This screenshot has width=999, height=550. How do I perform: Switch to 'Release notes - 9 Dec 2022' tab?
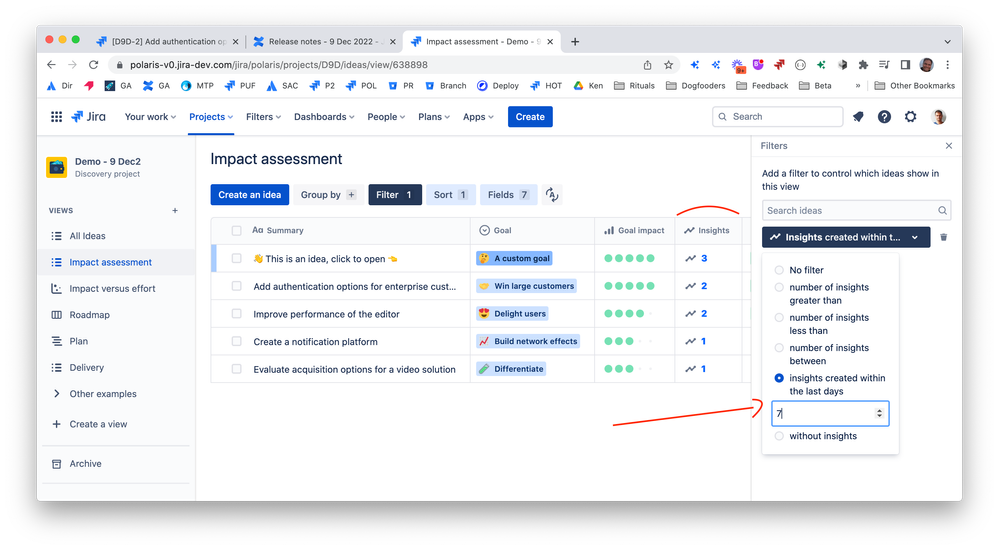tap(324, 41)
